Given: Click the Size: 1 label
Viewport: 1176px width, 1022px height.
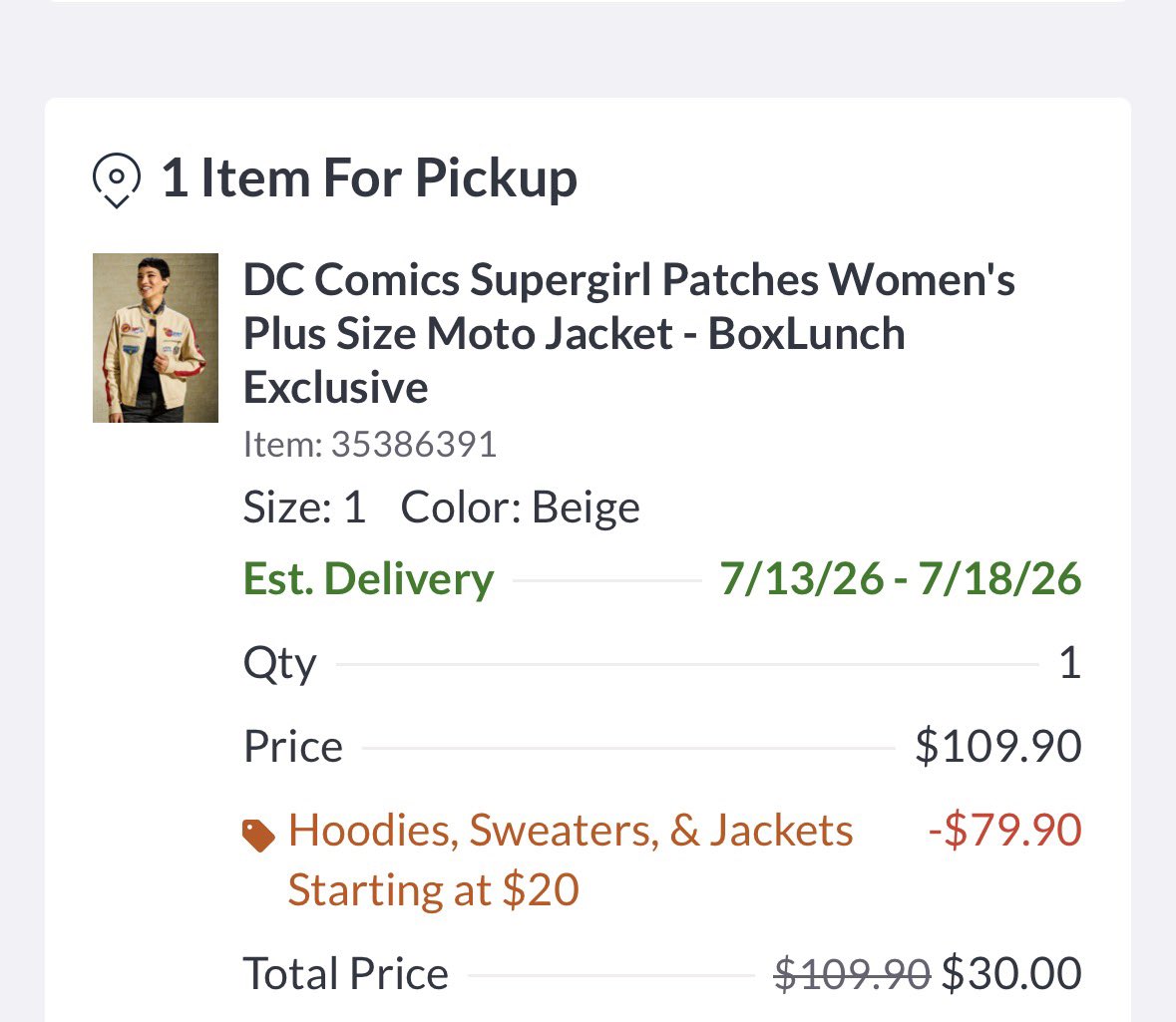Looking at the screenshot, I should tap(304, 508).
